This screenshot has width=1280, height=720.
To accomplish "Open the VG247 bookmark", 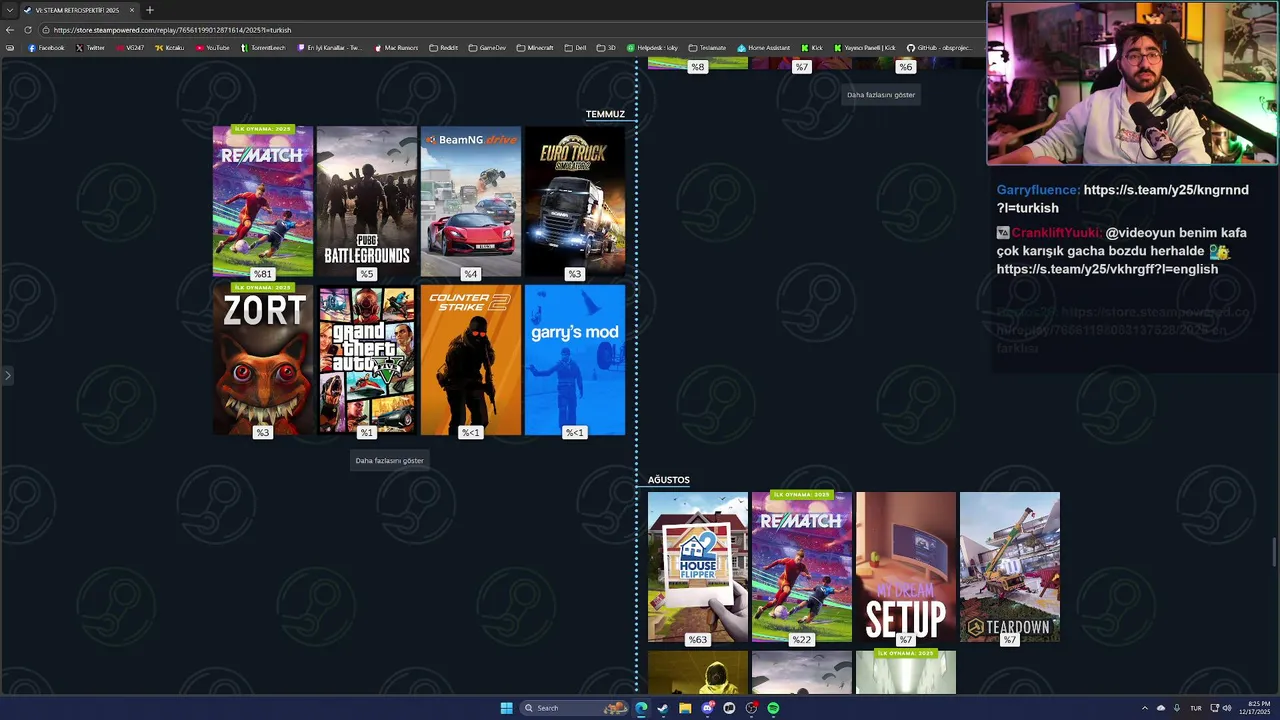I will point(130,48).
